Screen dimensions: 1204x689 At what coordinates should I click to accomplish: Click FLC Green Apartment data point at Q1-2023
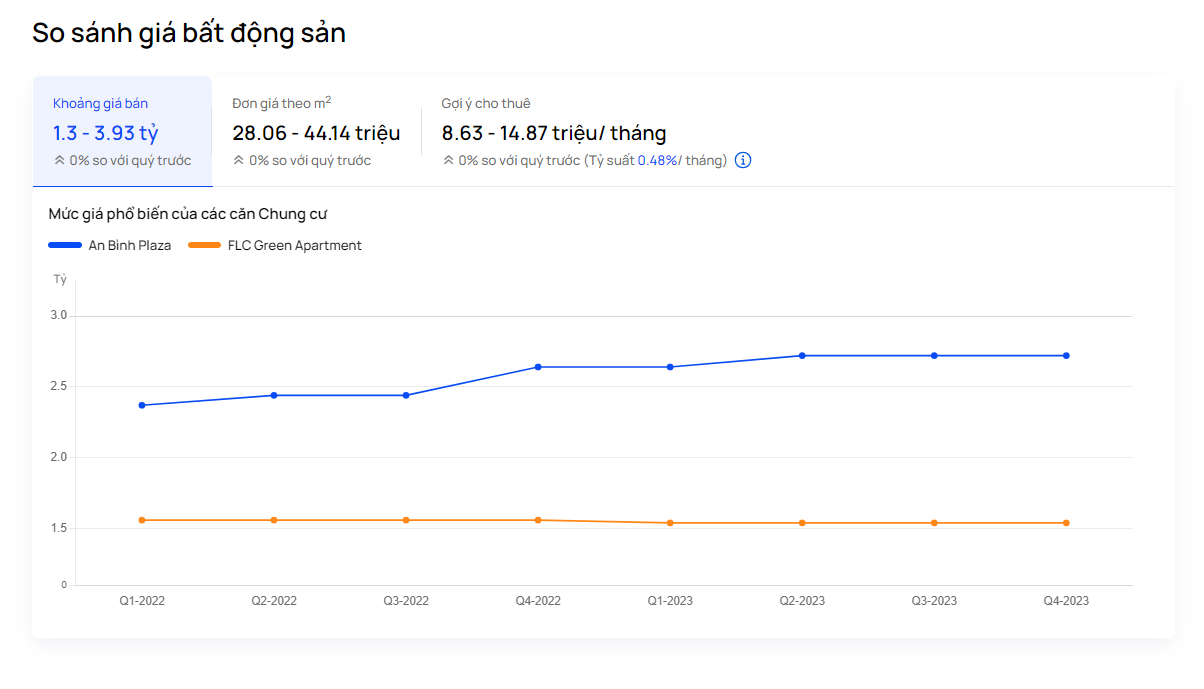pos(670,523)
